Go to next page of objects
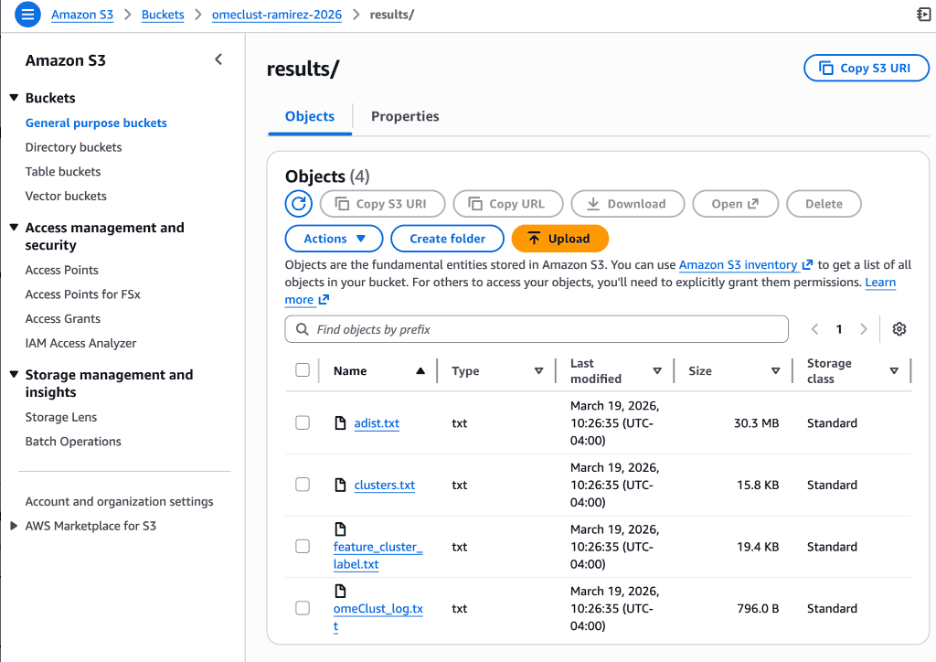Image resolution: width=936 pixels, height=662 pixels. coord(863,329)
